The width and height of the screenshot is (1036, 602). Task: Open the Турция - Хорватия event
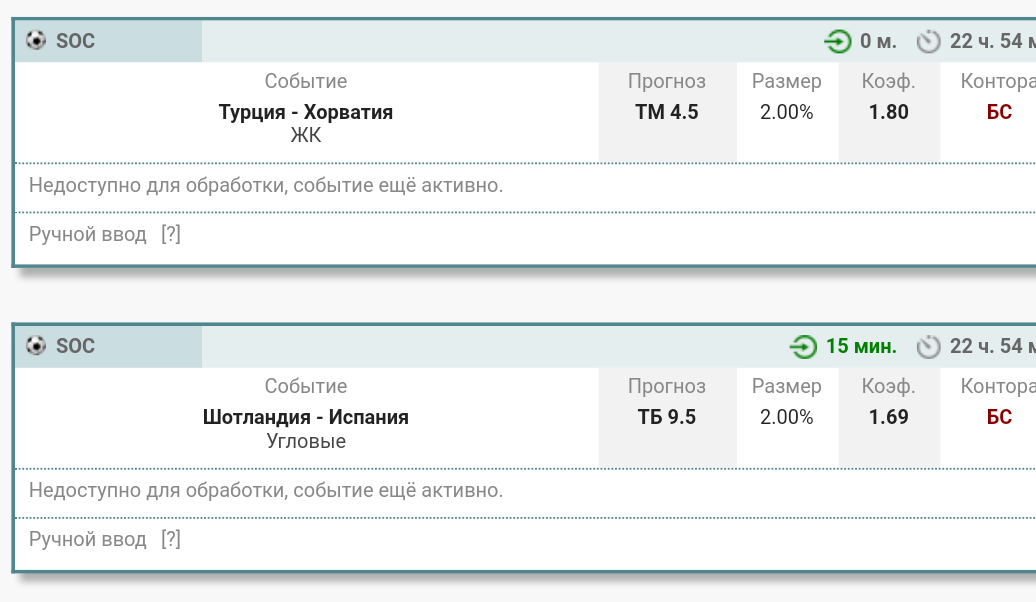coord(306,112)
